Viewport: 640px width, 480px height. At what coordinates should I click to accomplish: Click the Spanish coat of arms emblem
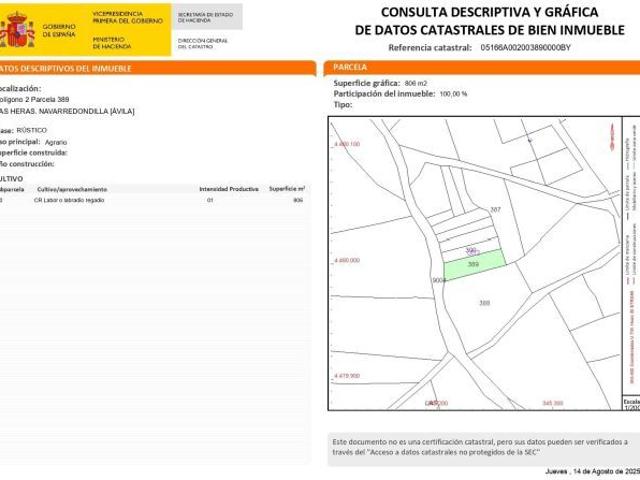click(x=17, y=30)
